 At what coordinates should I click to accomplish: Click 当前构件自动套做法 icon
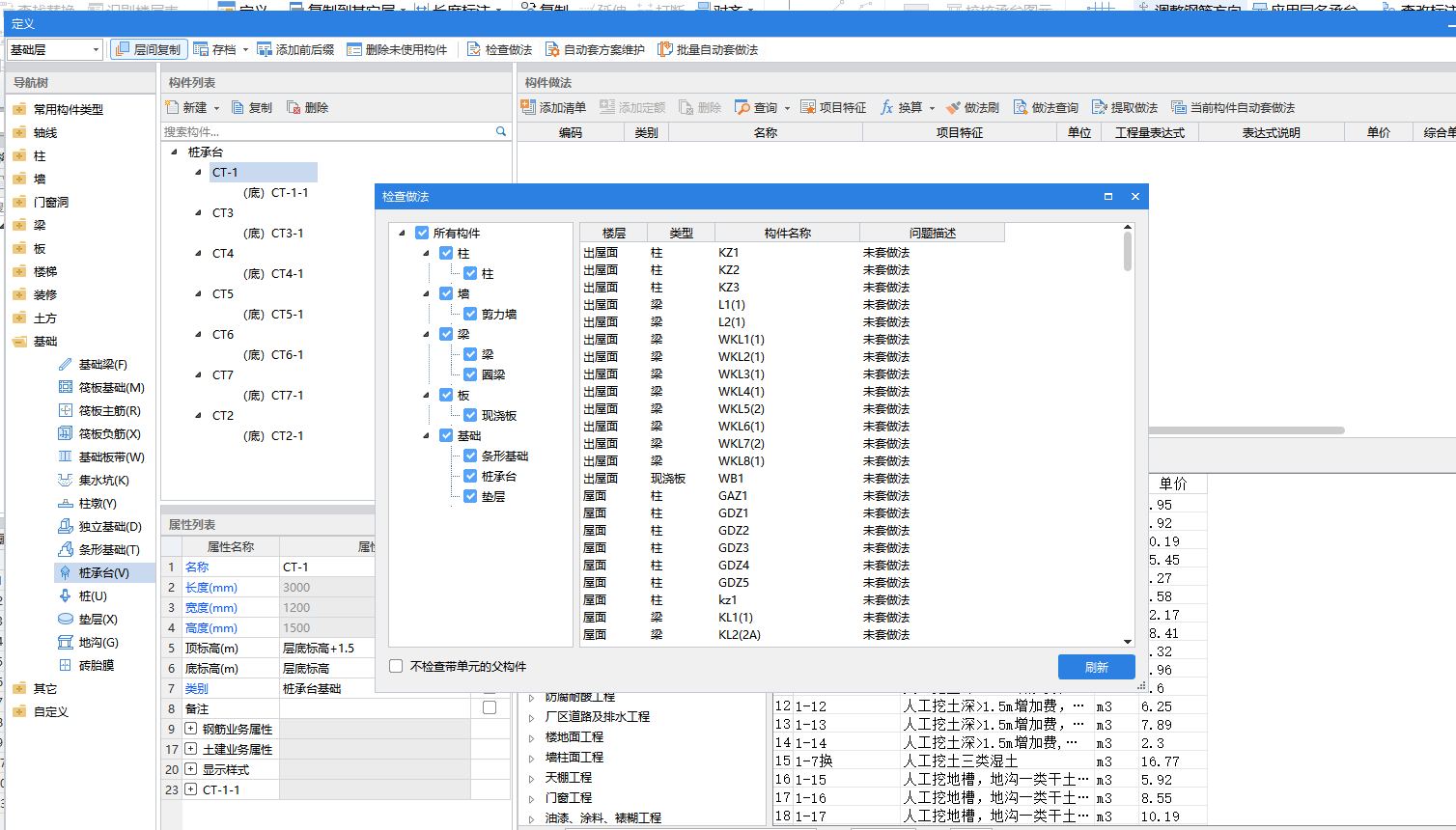1179,107
